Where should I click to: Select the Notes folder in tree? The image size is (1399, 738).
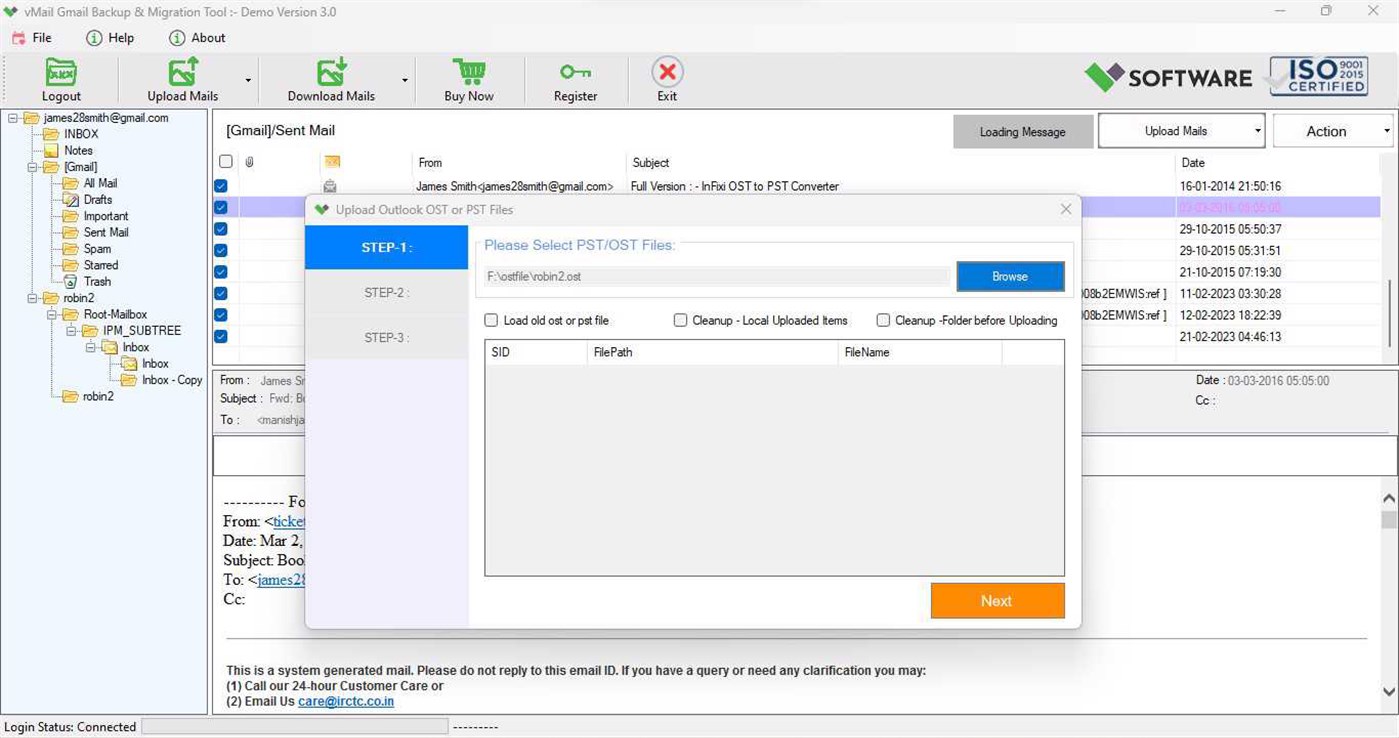click(x=78, y=151)
